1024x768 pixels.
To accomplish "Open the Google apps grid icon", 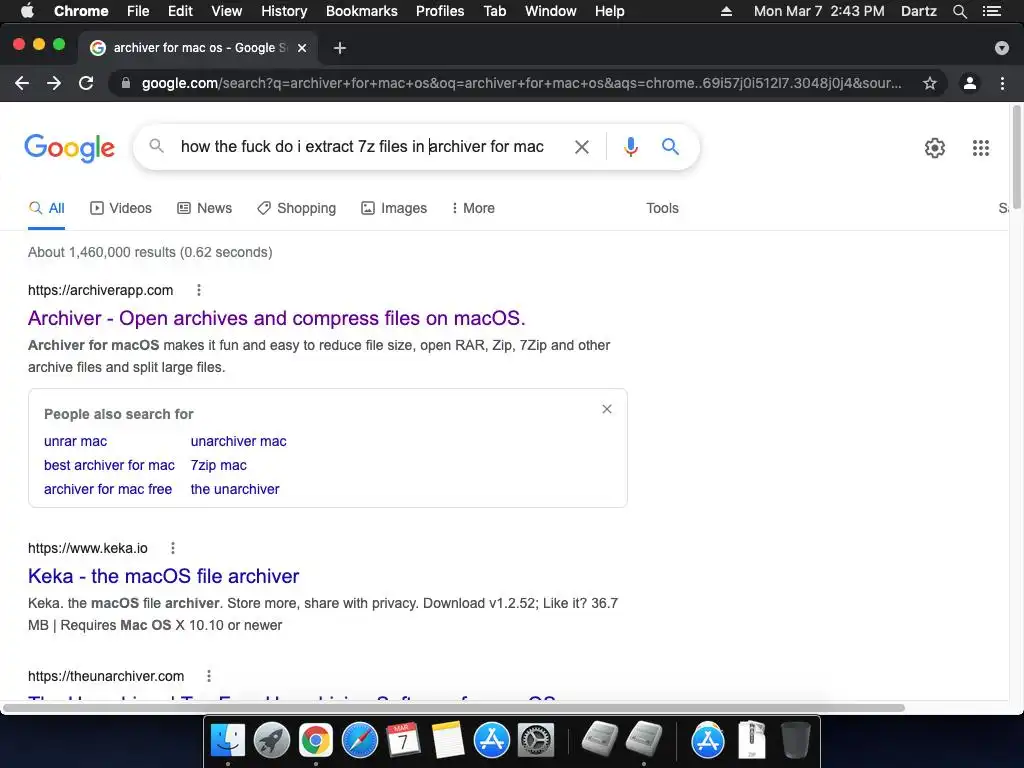I will (x=981, y=148).
